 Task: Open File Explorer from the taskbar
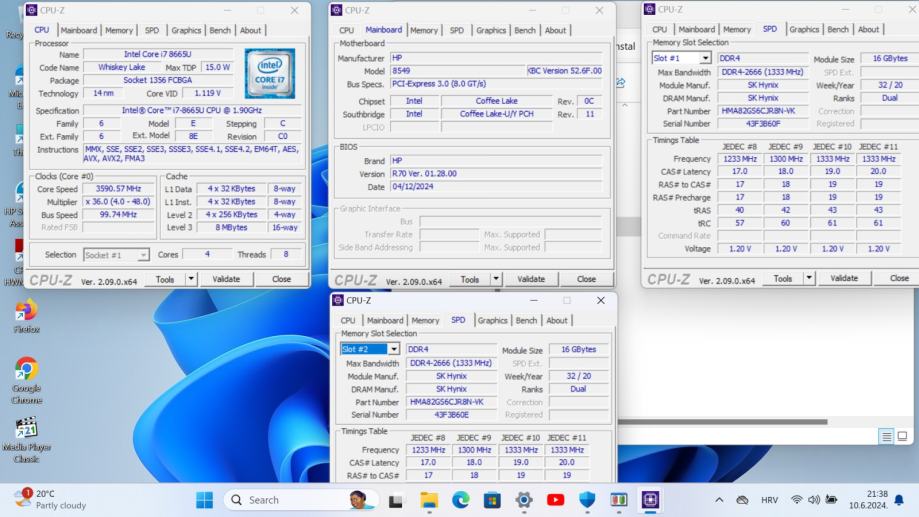tap(429, 500)
